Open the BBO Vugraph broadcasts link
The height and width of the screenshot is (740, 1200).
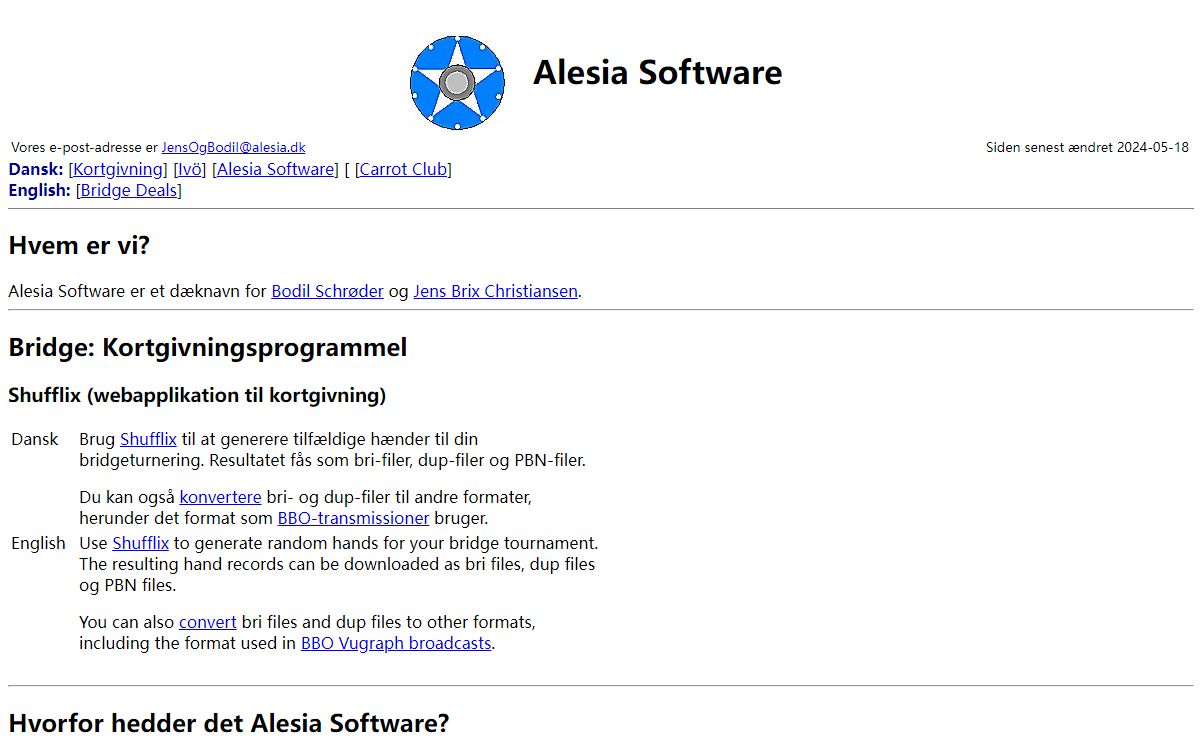(396, 643)
